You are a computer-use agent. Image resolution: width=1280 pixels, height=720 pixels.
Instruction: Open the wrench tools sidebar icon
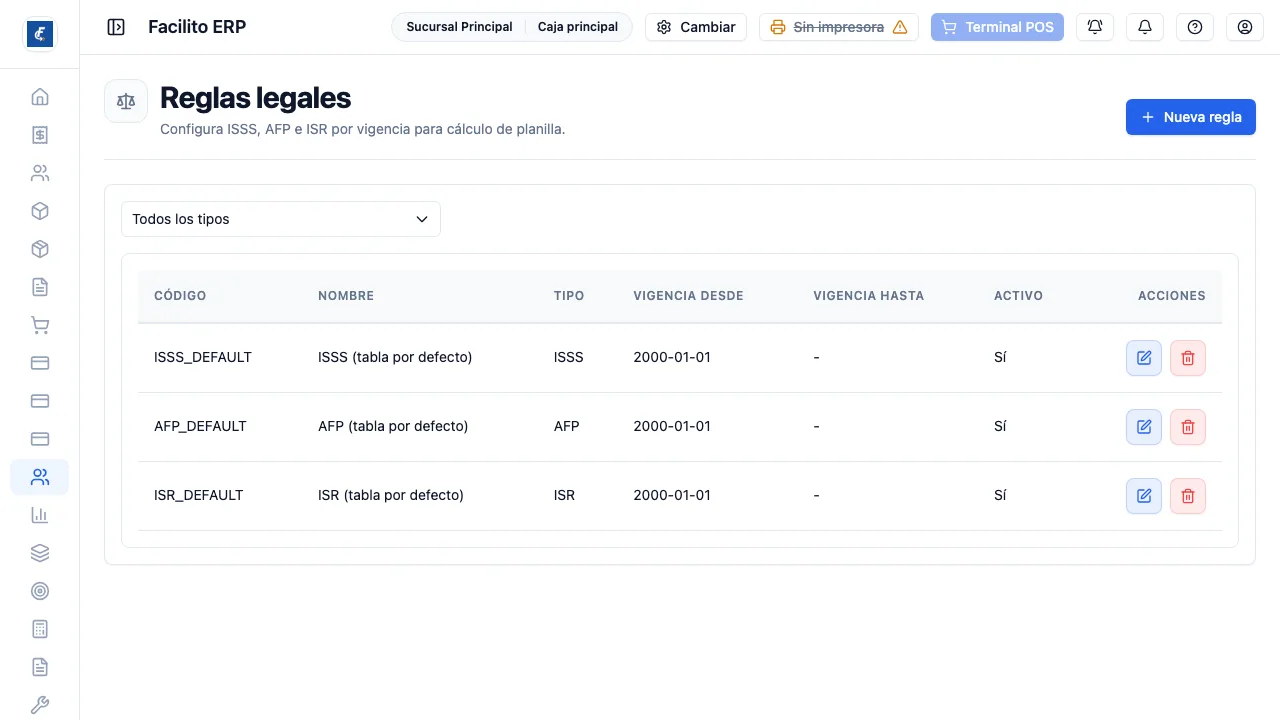coord(40,705)
